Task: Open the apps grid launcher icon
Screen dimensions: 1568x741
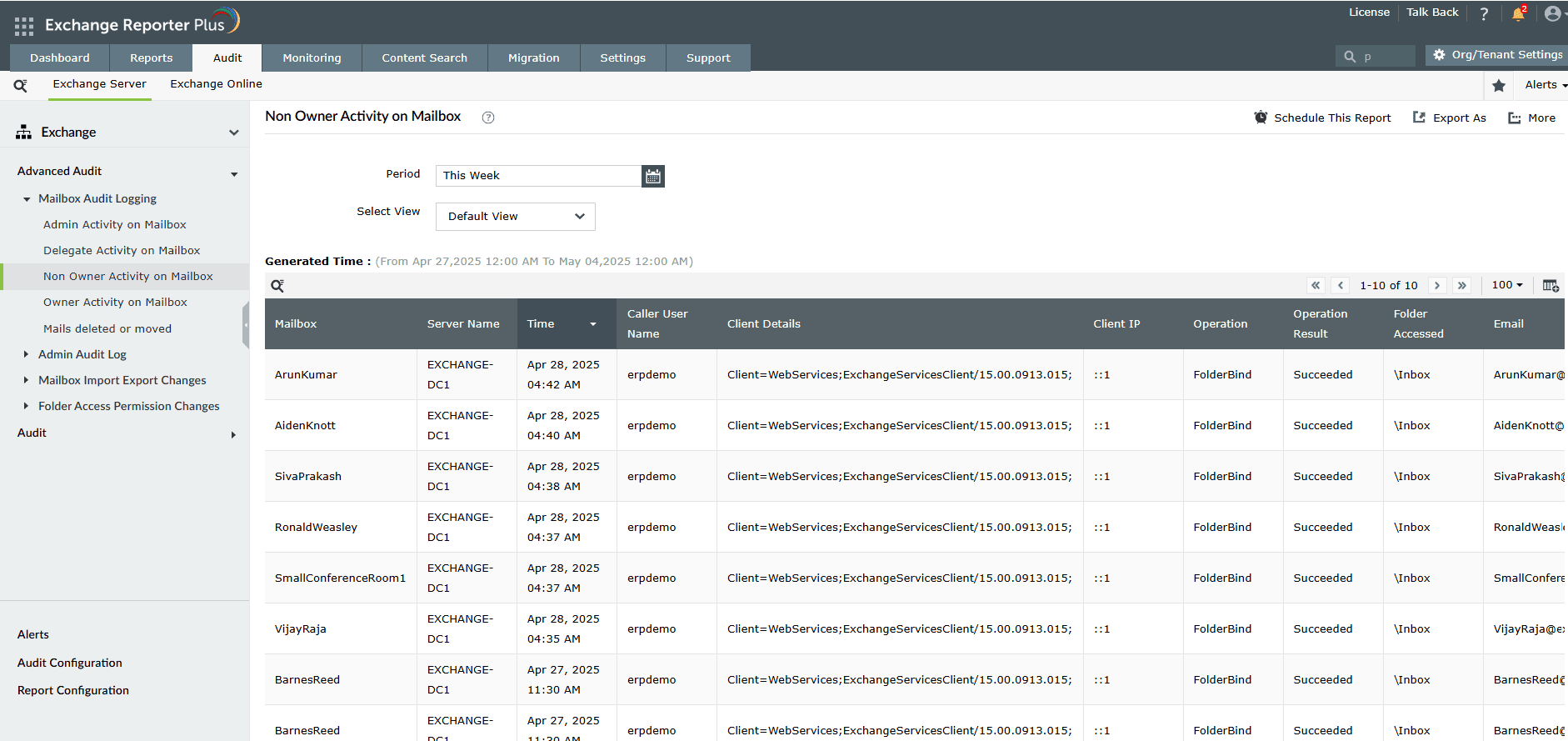Action: 24,26
